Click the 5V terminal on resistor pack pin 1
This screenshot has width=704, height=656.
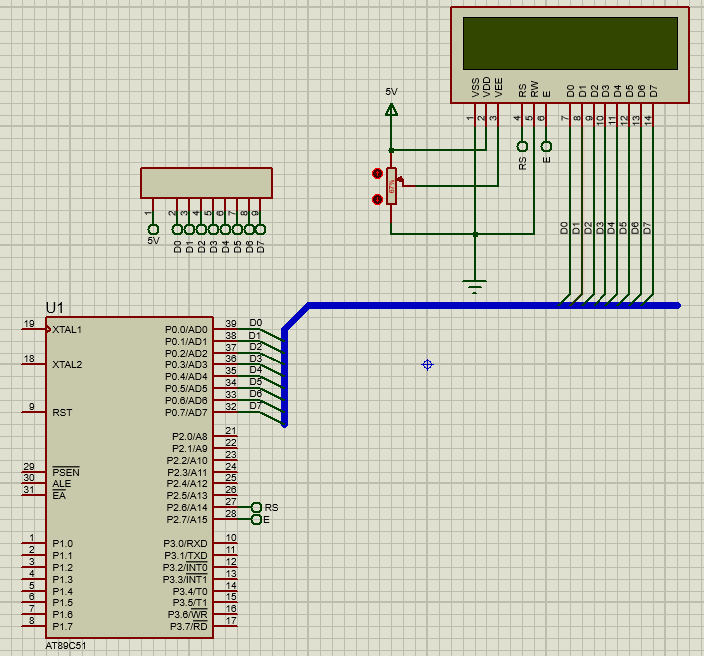pos(153,229)
